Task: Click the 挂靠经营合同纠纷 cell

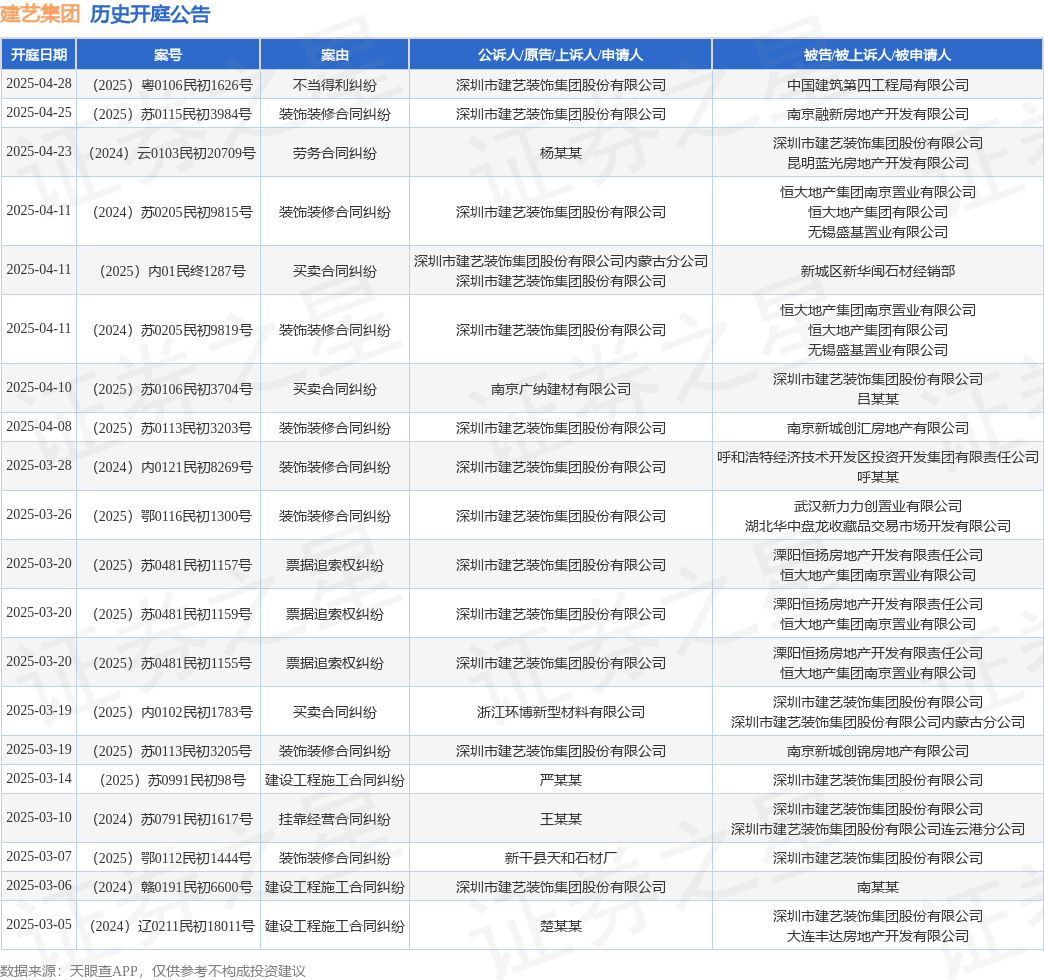Action: pos(334,820)
